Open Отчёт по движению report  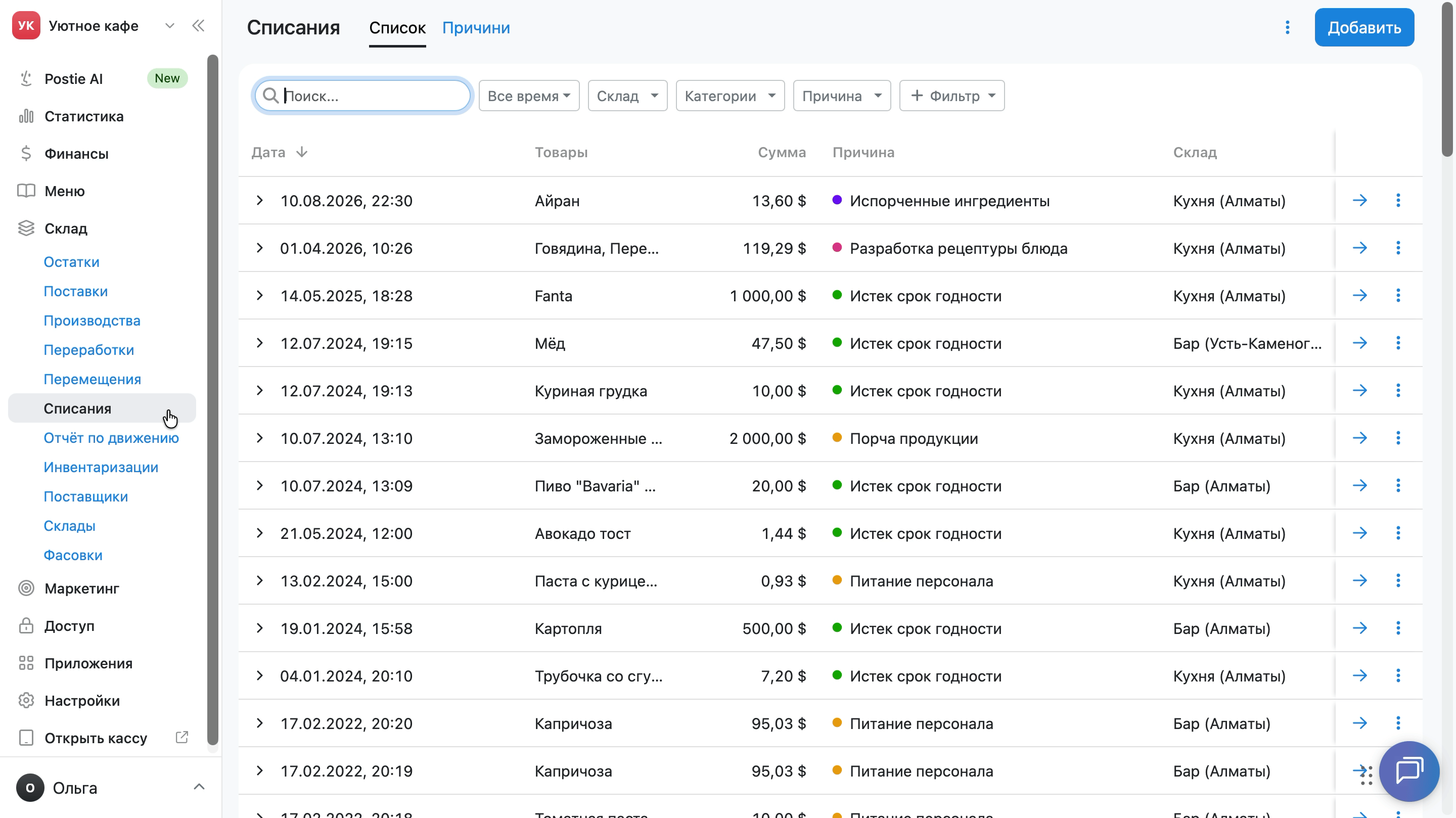[x=111, y=438]
